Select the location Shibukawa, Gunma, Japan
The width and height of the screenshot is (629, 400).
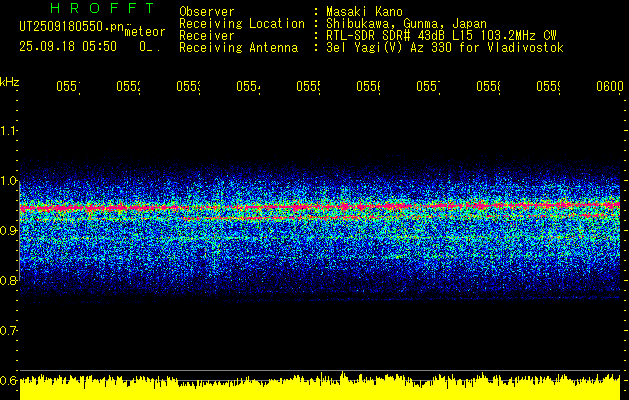tap(406, 24)
